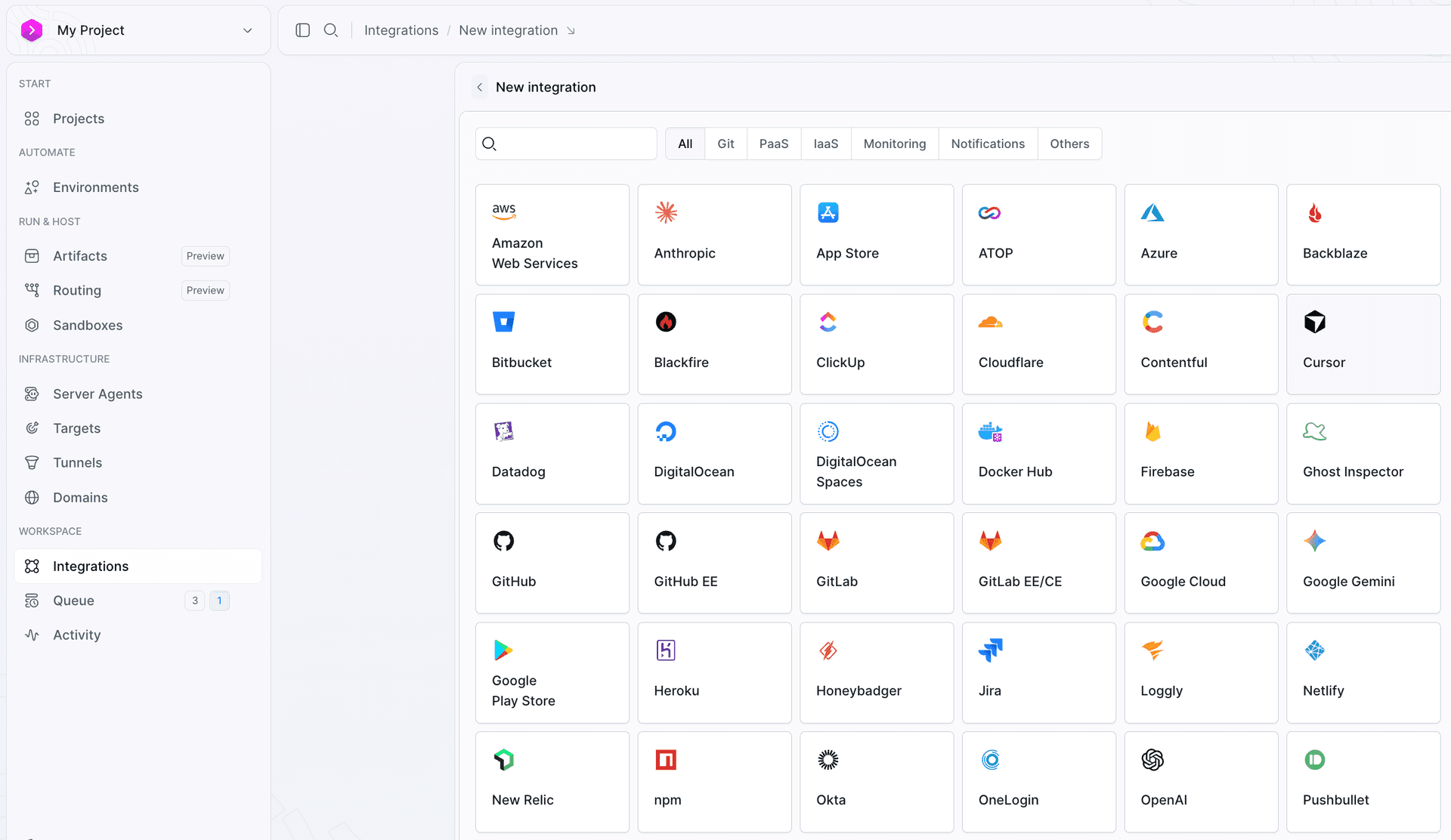Click the Artifacts sidebar icon
This screenshot has width=1451, height=840.
pyautogui.click(x=32, y=256)
